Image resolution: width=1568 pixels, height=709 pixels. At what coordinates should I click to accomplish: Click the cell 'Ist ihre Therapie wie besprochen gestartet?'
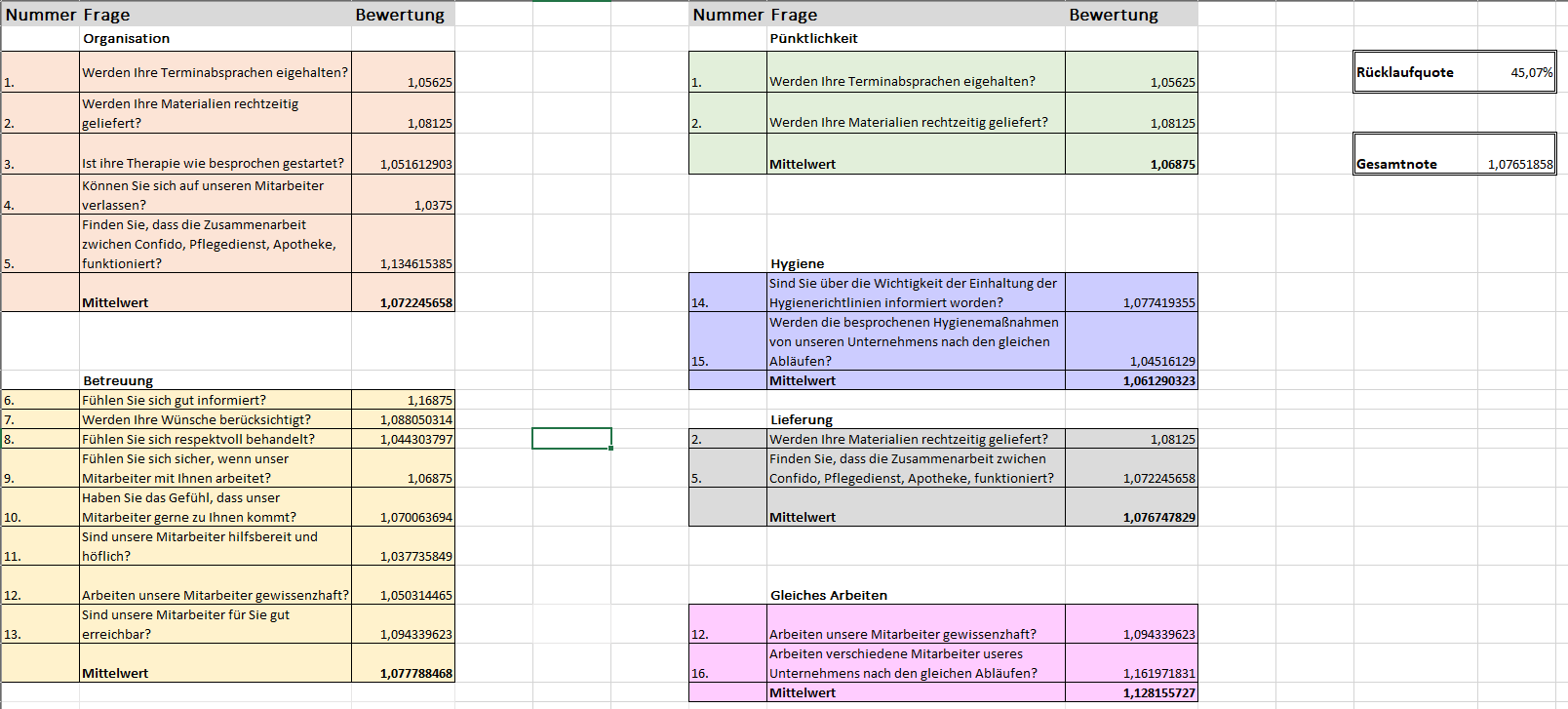[x=216, y=154]
